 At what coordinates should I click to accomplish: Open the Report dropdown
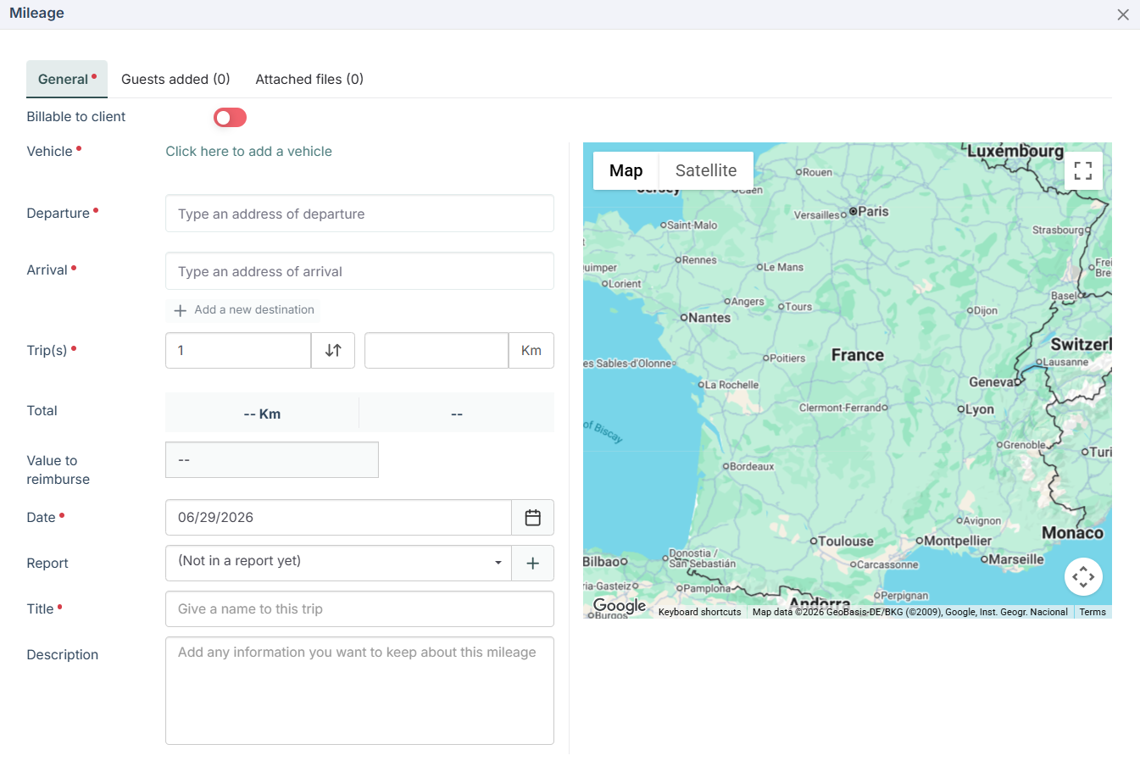coord(338,563)
